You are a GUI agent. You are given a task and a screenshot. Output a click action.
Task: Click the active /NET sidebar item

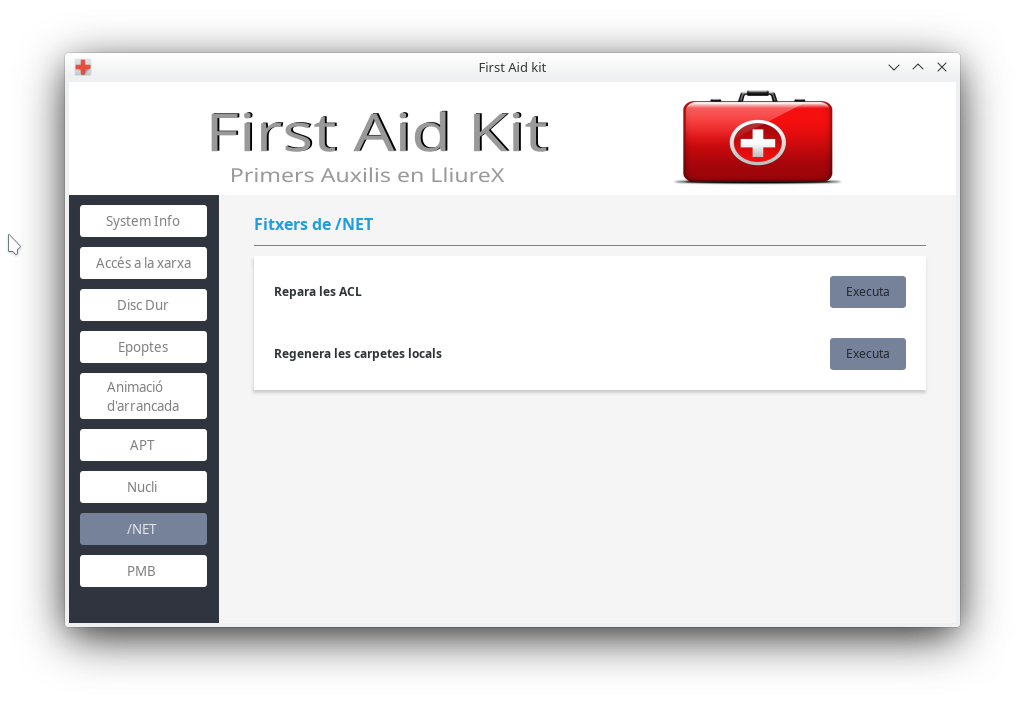point(143,529)
